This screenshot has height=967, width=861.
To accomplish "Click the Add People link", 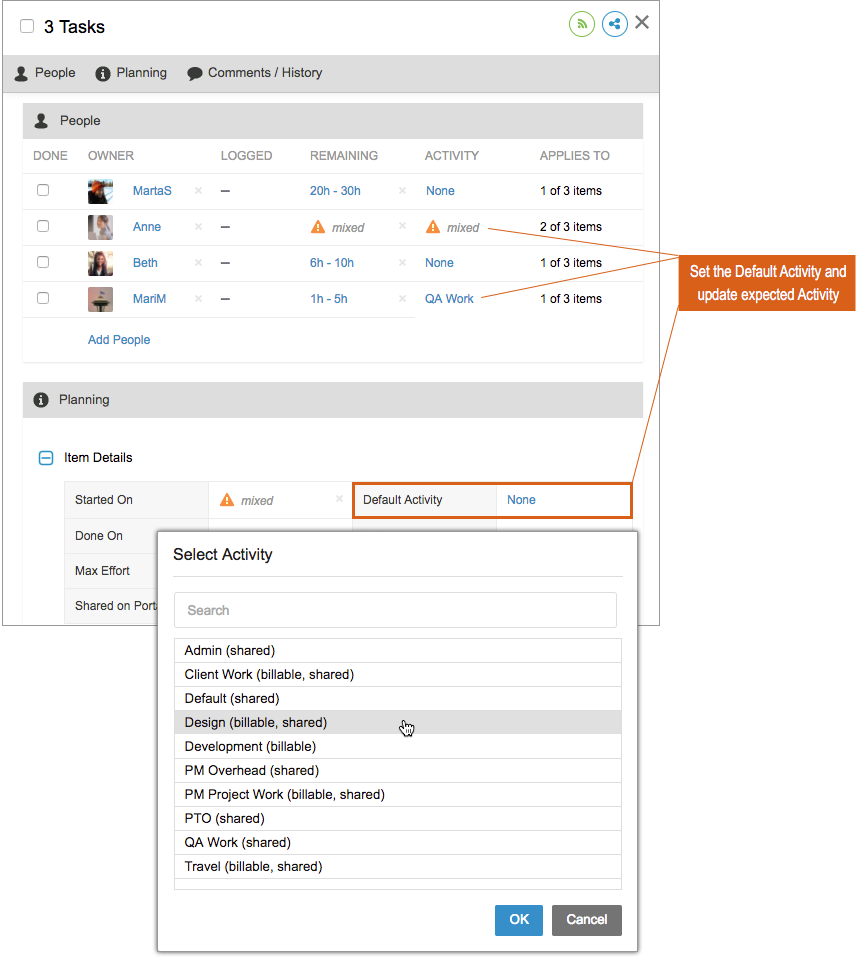I will [x=118, y=340].
